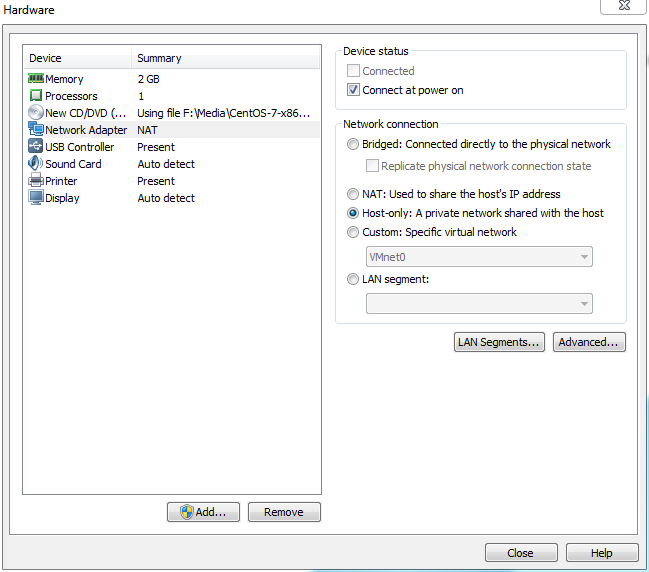Click the Processors chip icon
The height and width of the screenshot is (572, 649).
coord(36,96)
